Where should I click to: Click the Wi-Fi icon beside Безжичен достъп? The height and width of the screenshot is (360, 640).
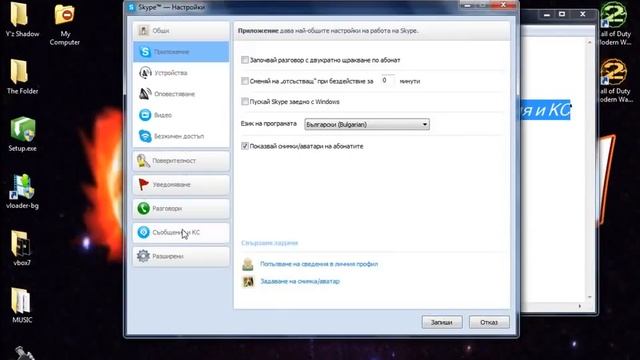coord(145,136)
